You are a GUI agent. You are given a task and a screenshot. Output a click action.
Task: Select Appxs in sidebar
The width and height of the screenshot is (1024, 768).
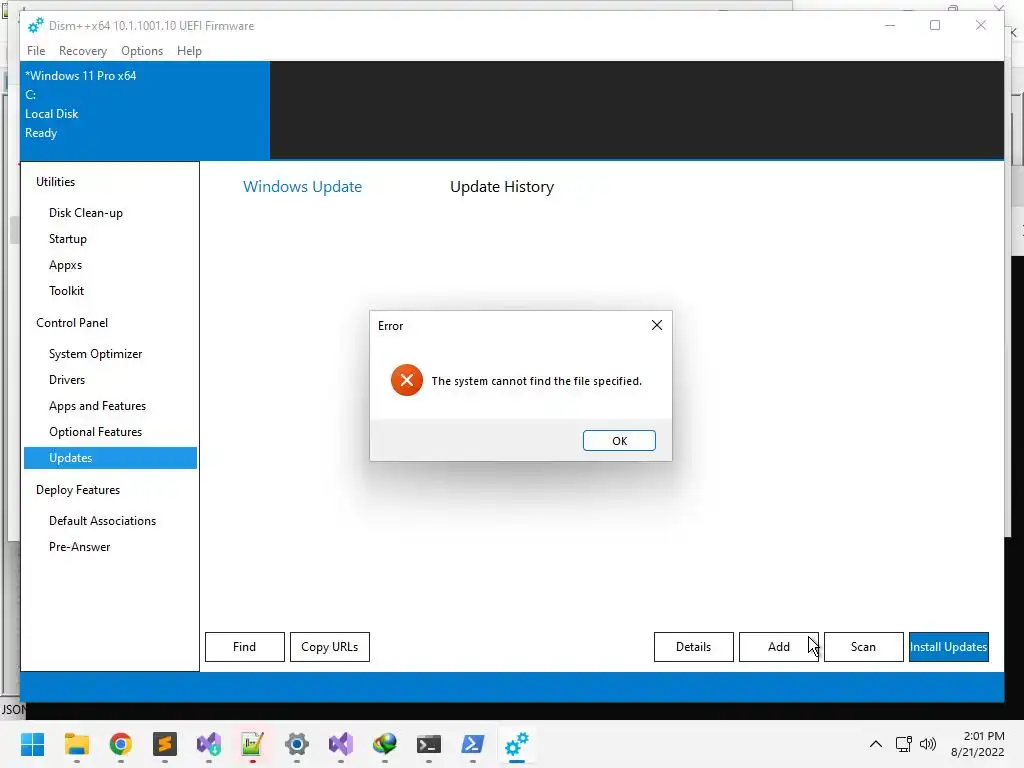pyautogui.click(x=65, y=265)
